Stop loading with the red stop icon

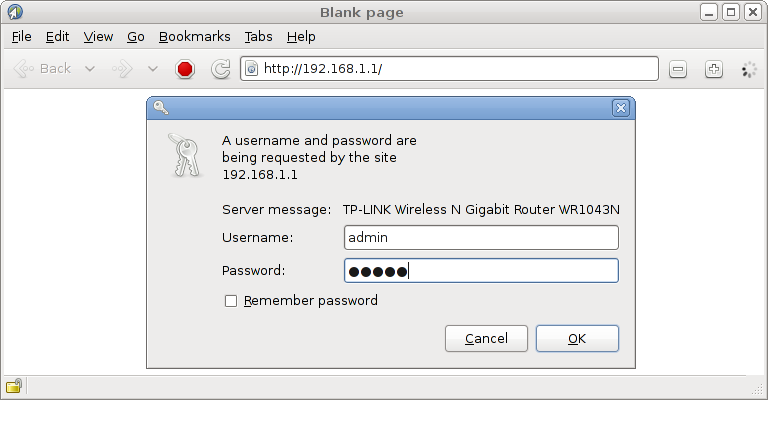[185, 69]
